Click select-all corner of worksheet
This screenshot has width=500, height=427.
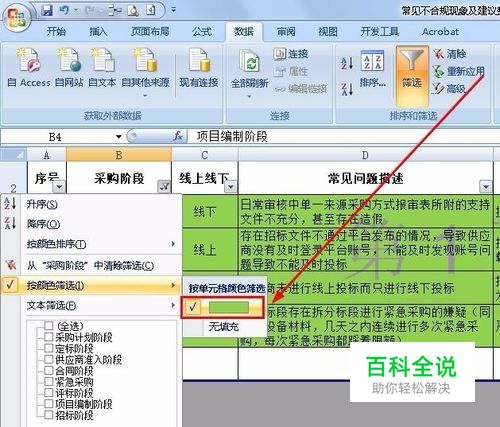[13, 155]
